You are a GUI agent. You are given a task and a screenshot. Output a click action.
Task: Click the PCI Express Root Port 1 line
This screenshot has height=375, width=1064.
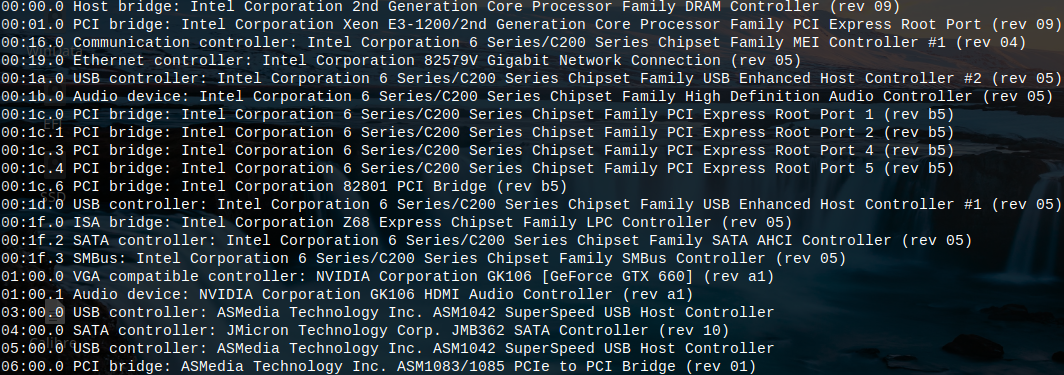(478, 115)
